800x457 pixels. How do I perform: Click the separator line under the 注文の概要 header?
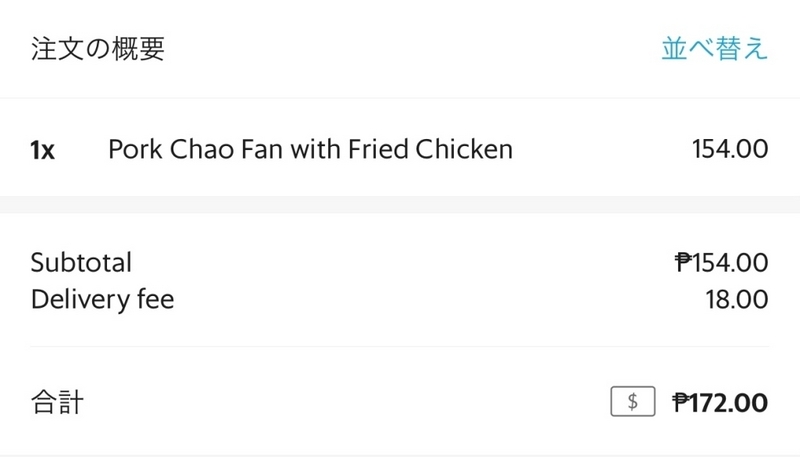[x=400, y=97]
